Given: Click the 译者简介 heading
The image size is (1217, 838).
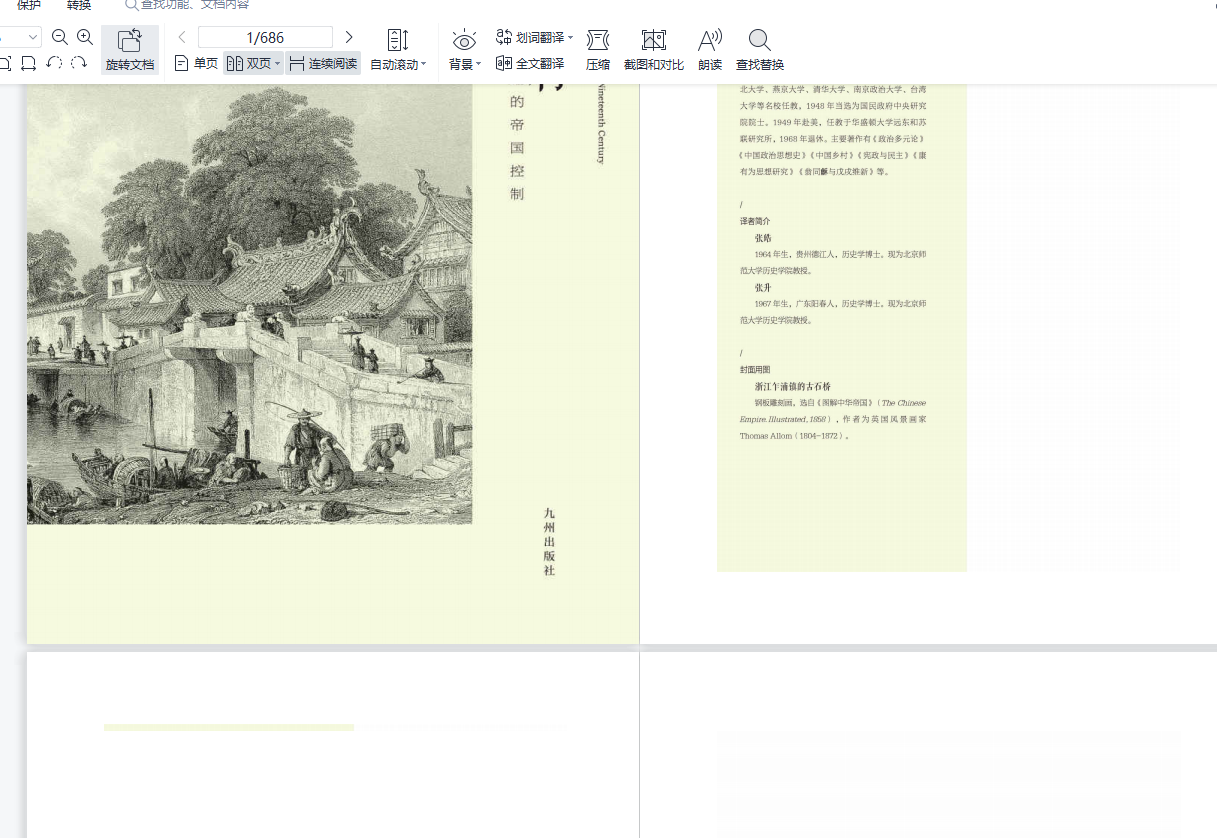Looking at the screenshot, I should point(755,221).
